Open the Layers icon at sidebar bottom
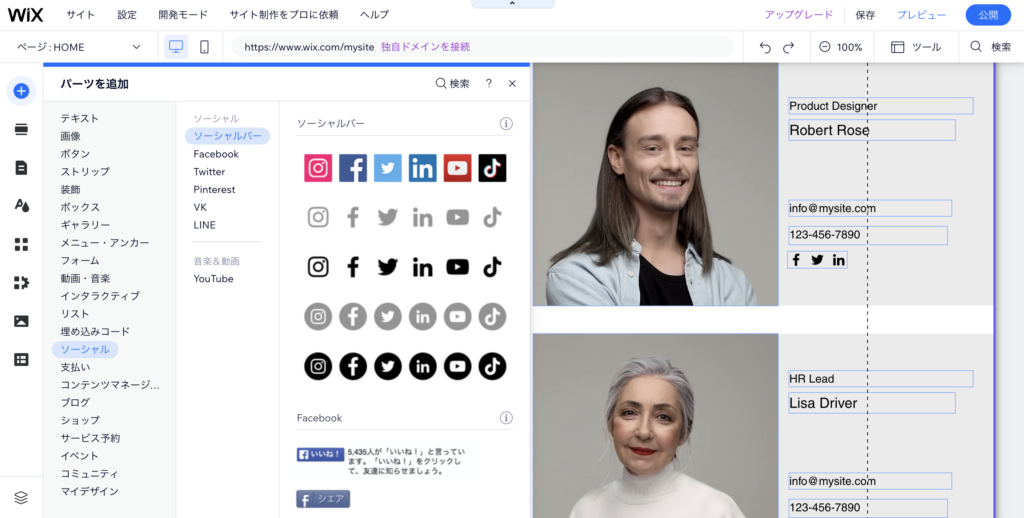 tap(21, 498)
